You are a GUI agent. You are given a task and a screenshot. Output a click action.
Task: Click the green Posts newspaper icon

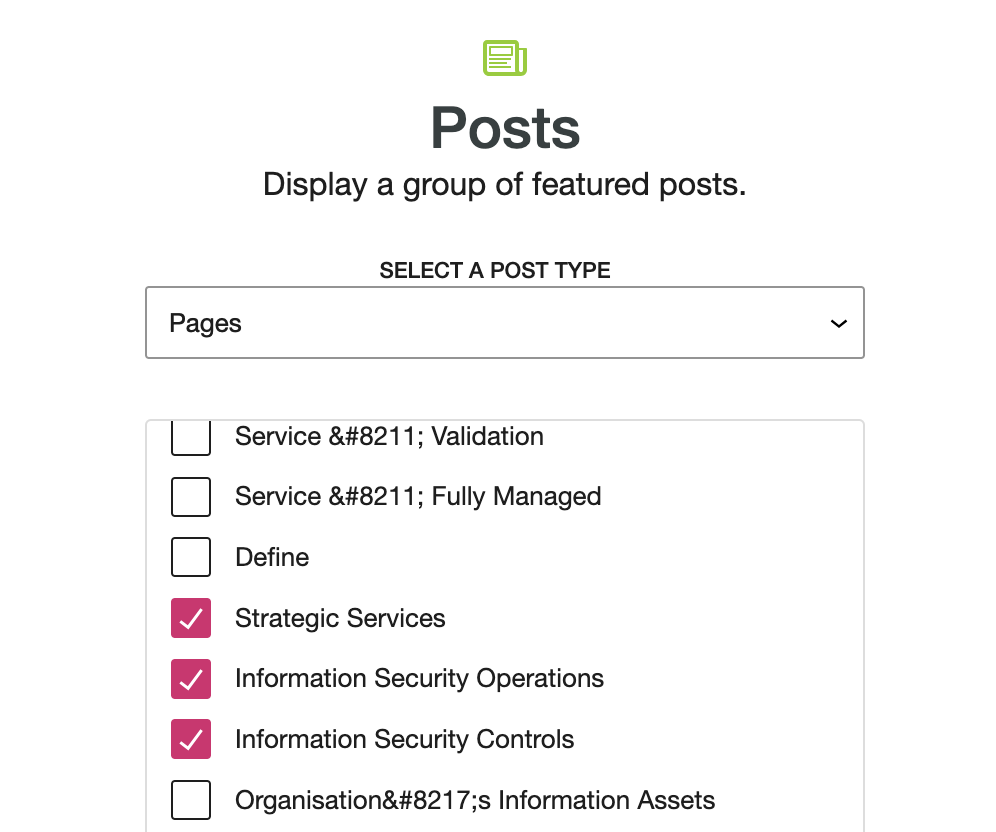505,58
